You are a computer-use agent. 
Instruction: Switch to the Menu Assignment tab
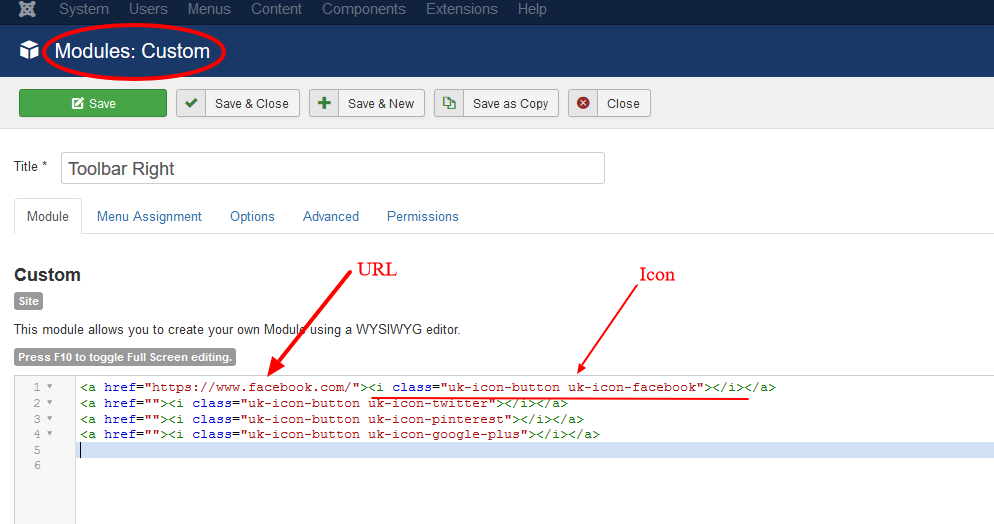coord(149,216)
